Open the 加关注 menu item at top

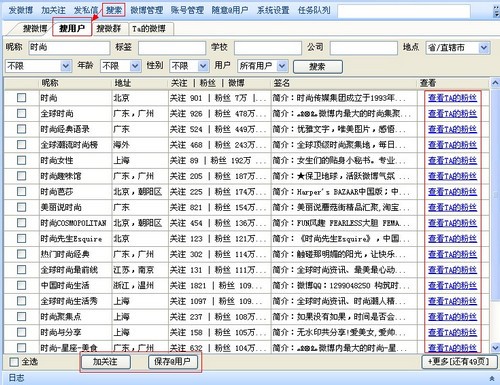pos(53,10)
